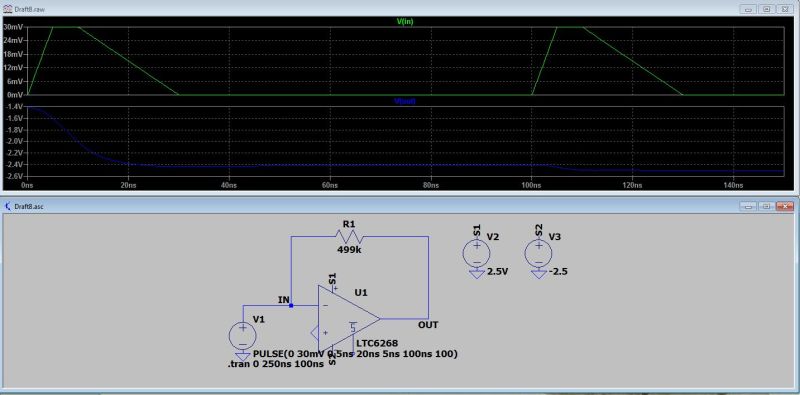Click the ground symbol under V2
Screen dimensions: 800x395
(x=477, y=274)
